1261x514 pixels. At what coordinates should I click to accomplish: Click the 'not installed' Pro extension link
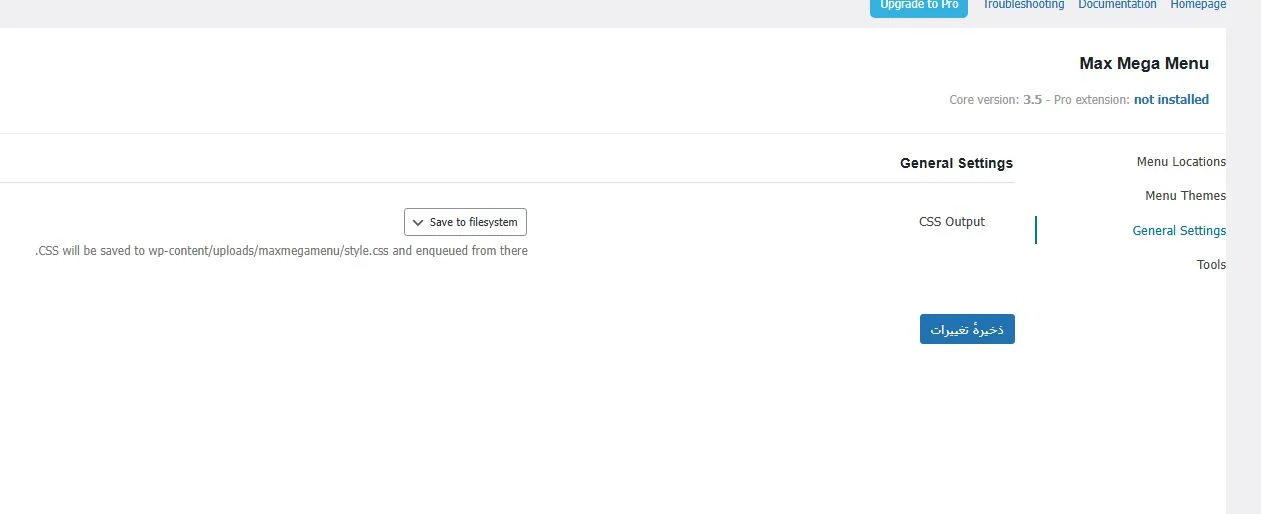(1171, 99)
